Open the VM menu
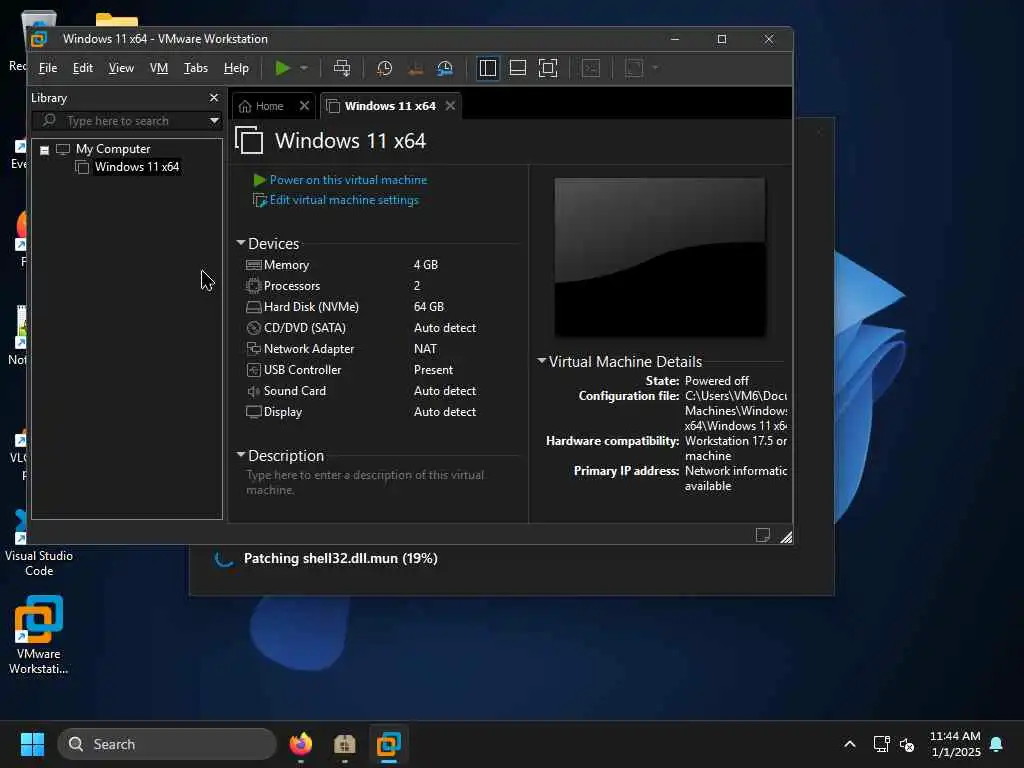The height and width of the screenshot is (768, 1024). click(x=159, y=68)
